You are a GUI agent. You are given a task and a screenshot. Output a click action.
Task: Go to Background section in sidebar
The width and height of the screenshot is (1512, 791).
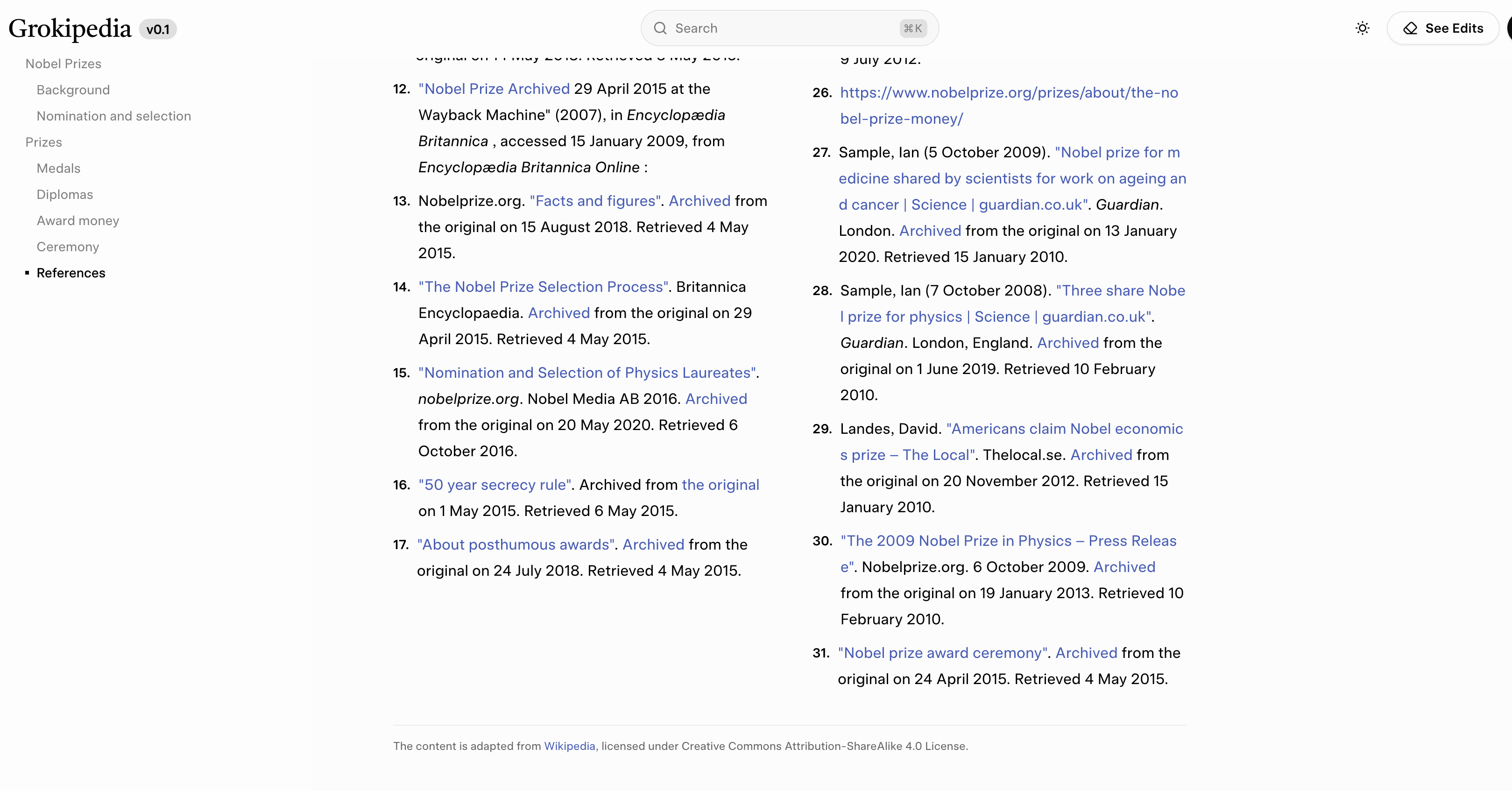point(73,90)
